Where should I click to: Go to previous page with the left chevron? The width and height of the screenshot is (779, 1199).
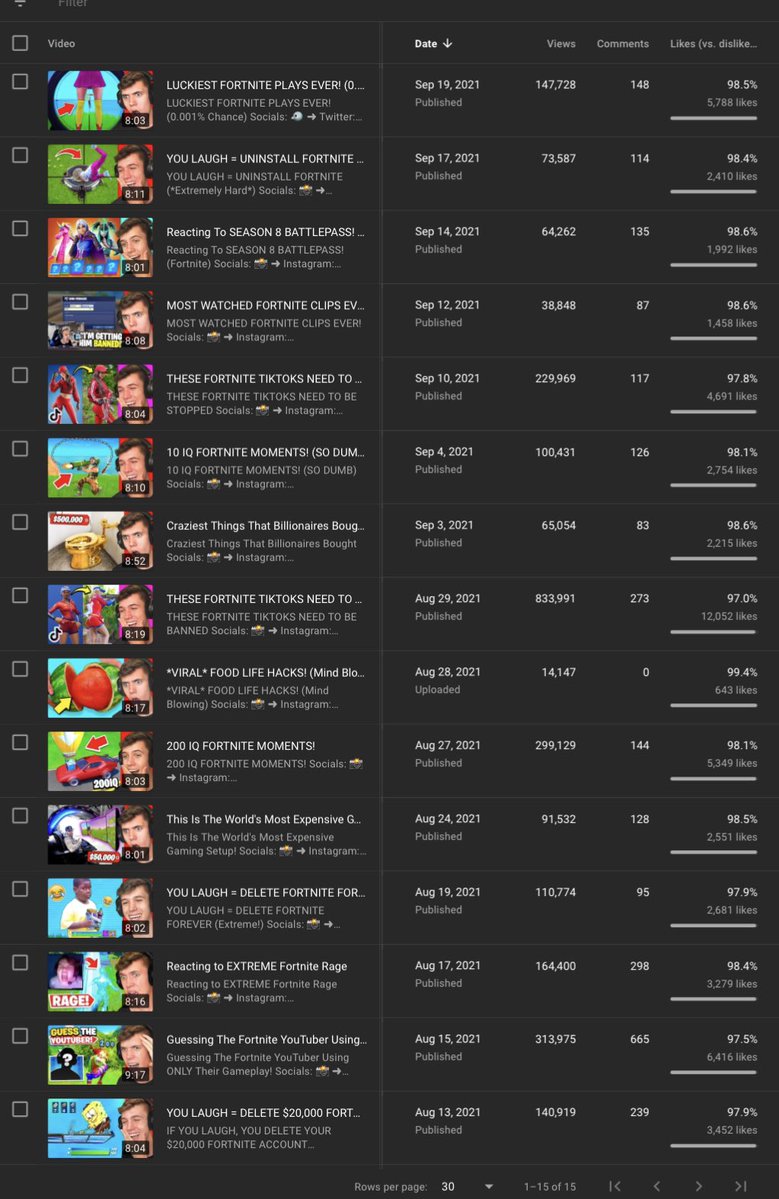click(657, 1186)
